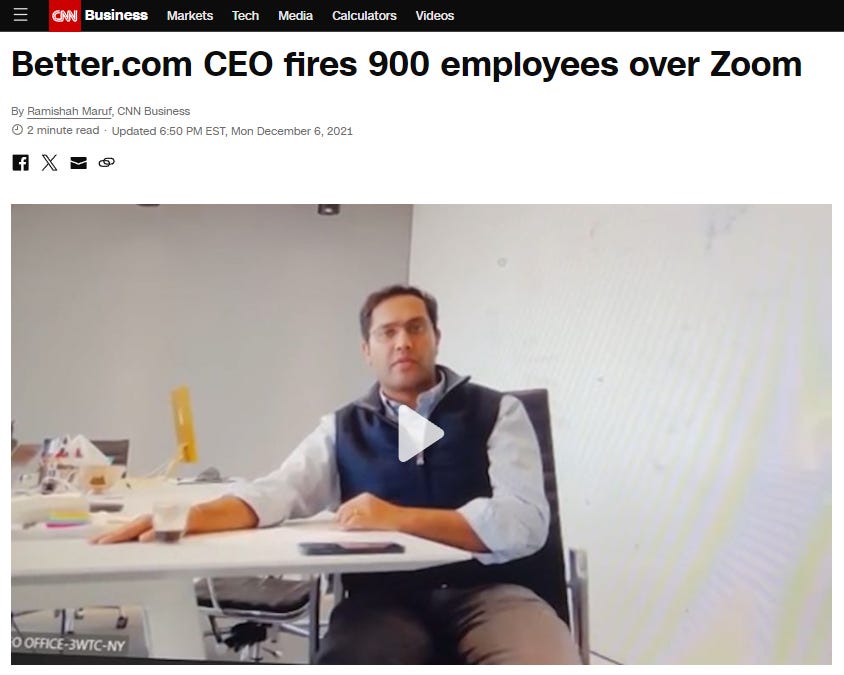Click the '2 minute read' label
The height and width of the screenshot is (675, 844).
coord(63,130)
